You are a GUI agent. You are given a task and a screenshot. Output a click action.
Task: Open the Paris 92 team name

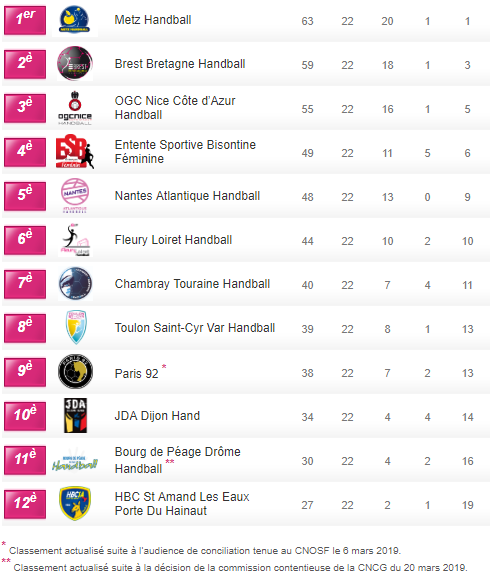click(x=136, y=373)
